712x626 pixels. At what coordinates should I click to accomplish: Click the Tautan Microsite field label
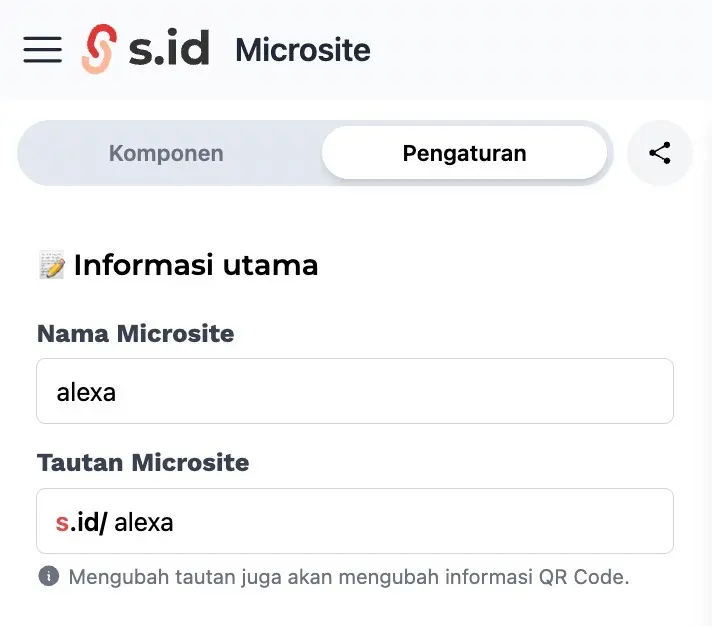pyautogui.click(x=143, y=463)
